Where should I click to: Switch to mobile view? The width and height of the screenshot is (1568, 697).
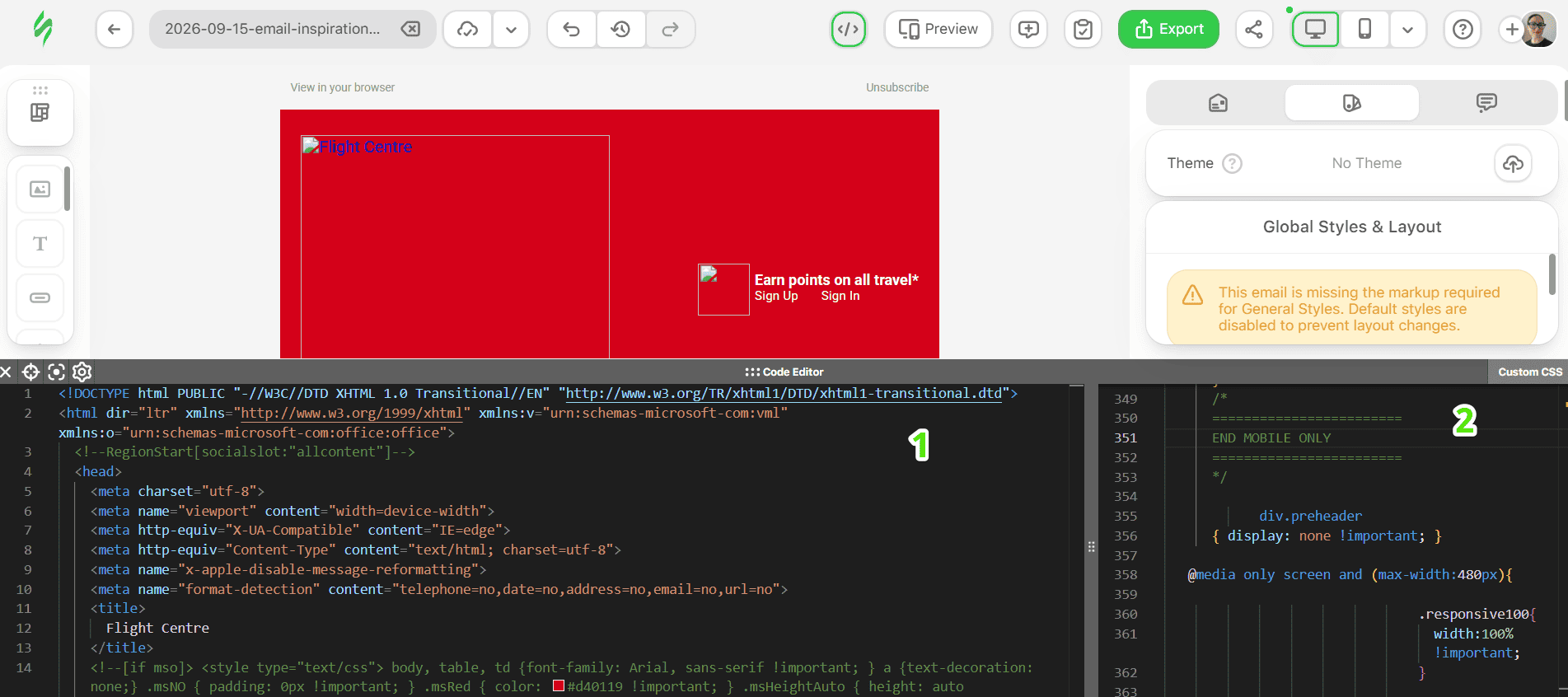[1364, 30]
